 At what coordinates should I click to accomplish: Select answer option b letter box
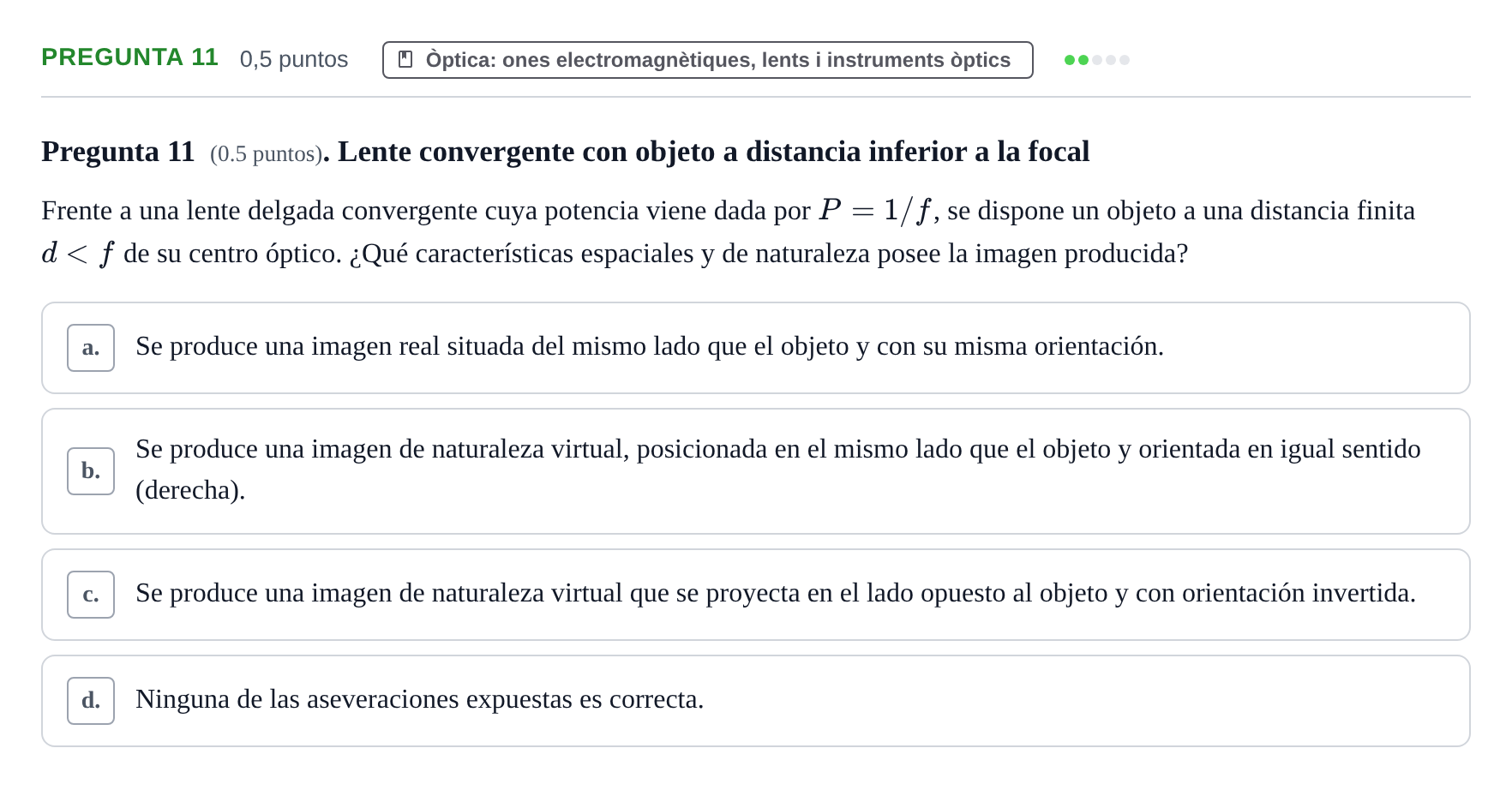91,471
